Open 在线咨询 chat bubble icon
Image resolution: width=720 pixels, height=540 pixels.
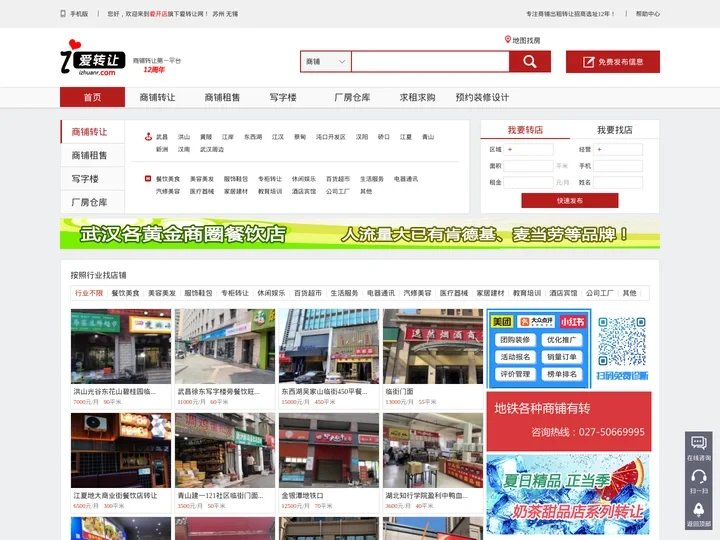(x=699, y=443)
